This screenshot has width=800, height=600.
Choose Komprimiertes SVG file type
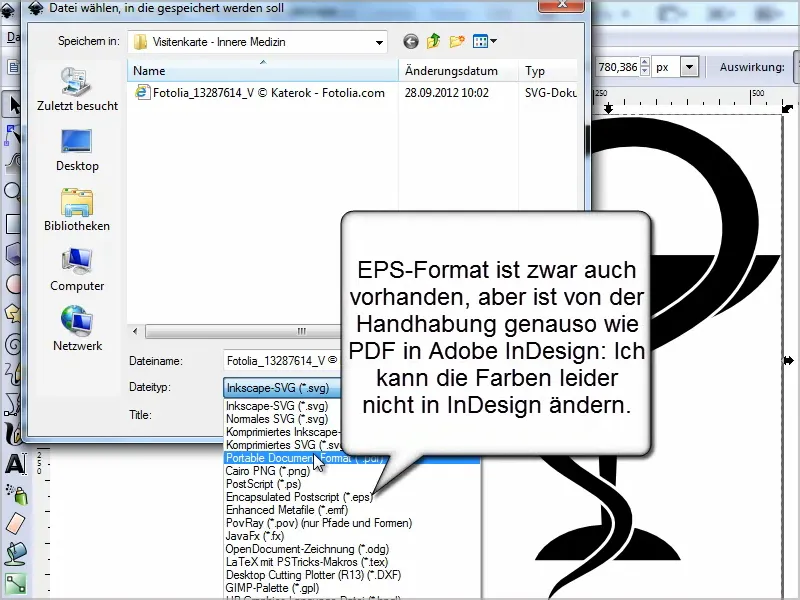coord(283,445)
